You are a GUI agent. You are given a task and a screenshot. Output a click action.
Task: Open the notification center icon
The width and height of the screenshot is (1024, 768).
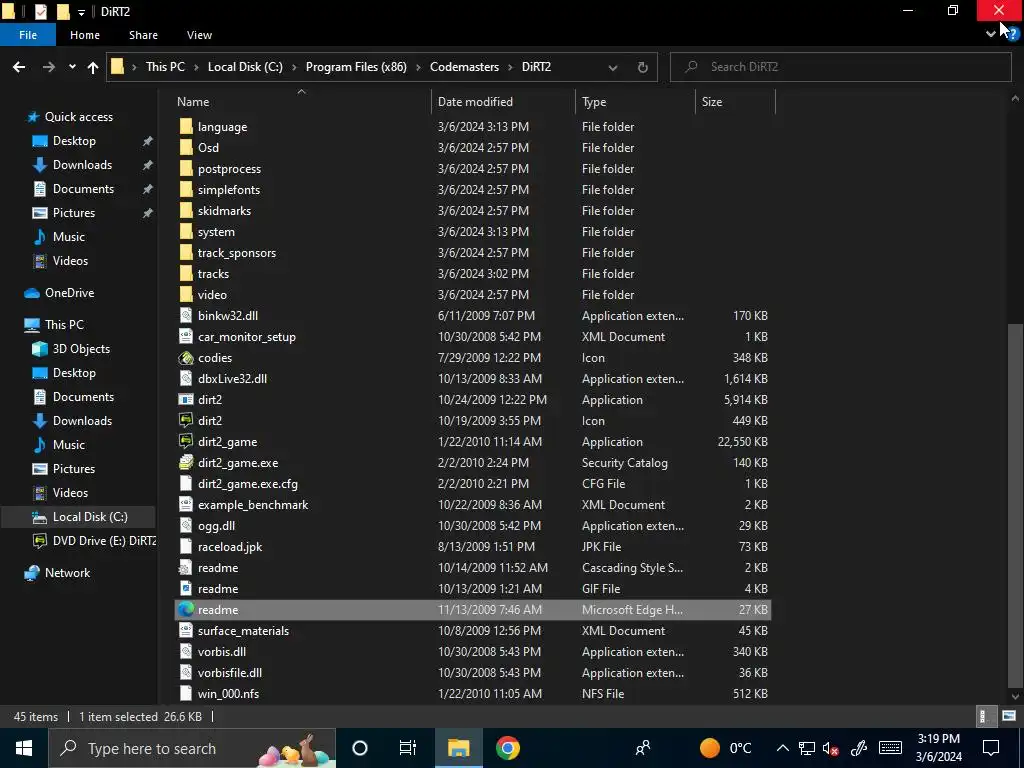tap(991, 748)
